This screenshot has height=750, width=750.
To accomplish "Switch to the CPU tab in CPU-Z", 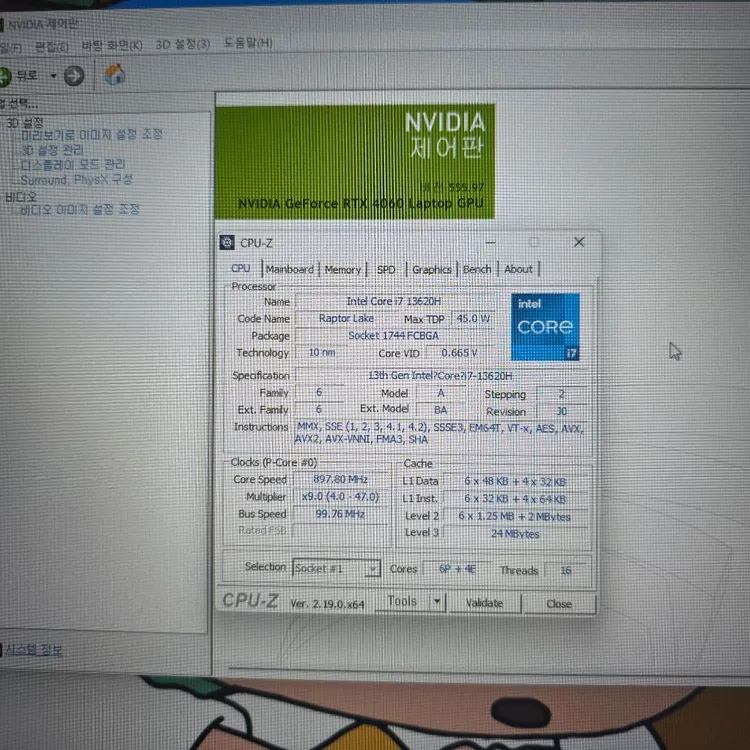I will [x=241, y=269].
